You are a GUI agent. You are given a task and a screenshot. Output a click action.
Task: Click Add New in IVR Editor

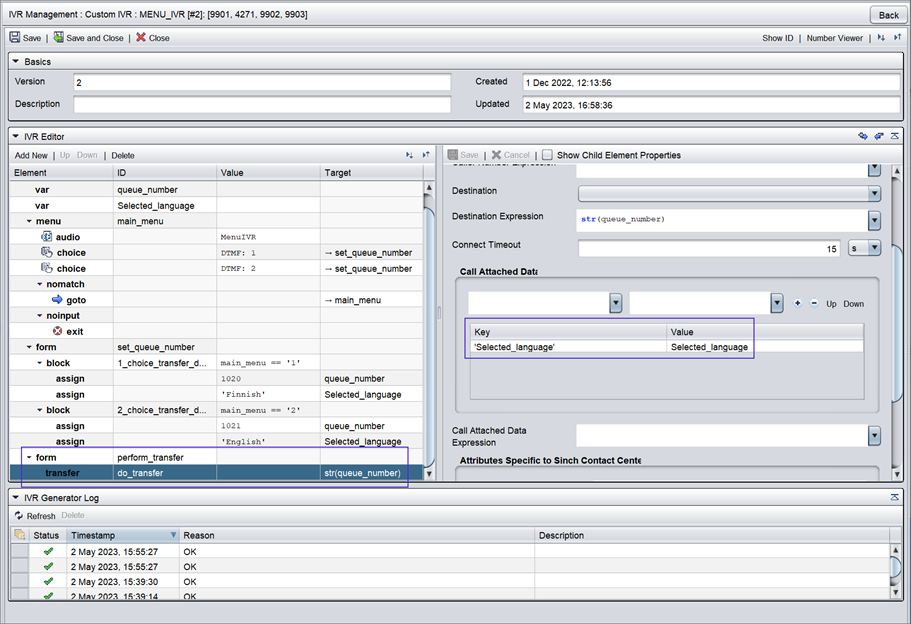[31, 155]
